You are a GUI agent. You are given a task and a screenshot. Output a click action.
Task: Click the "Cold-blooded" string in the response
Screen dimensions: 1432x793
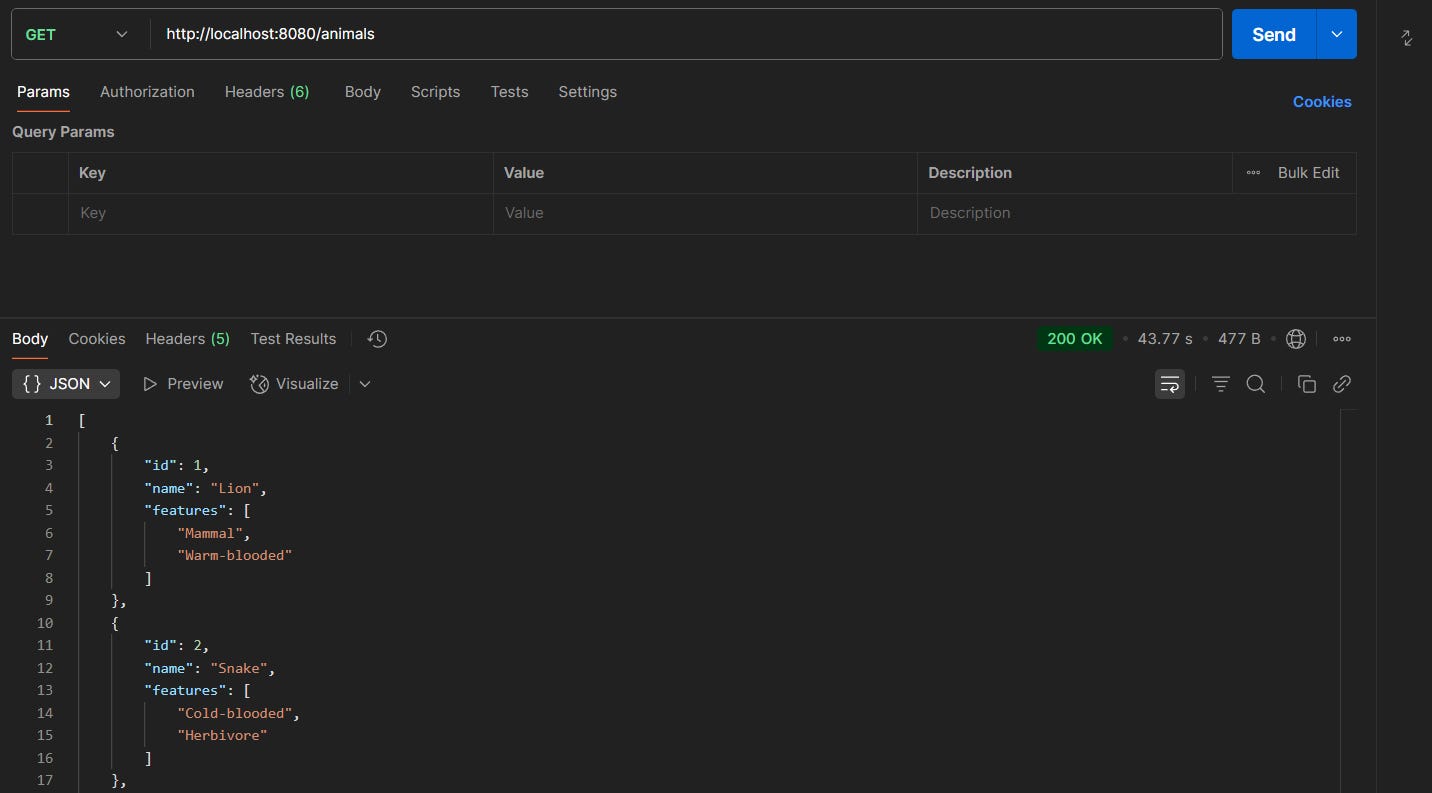pyautogui.click(x=236, y=713)
